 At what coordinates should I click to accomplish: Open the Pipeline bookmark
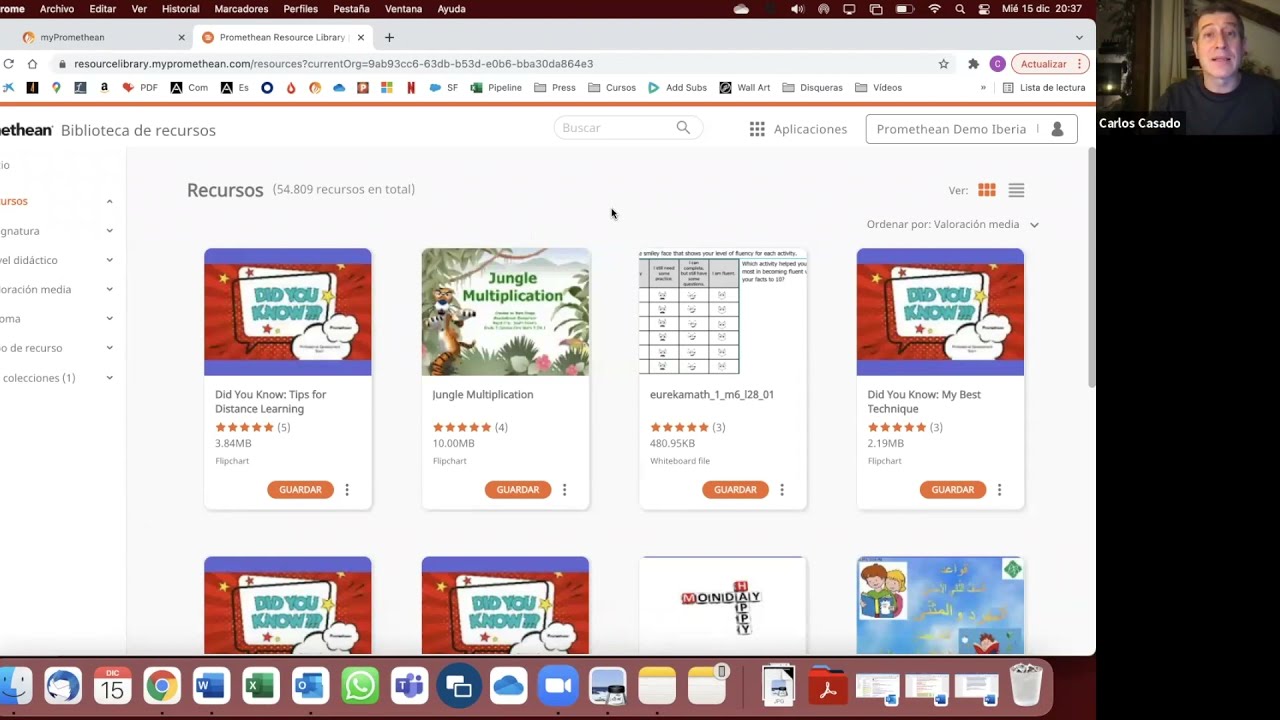click(x=496, y=88)
